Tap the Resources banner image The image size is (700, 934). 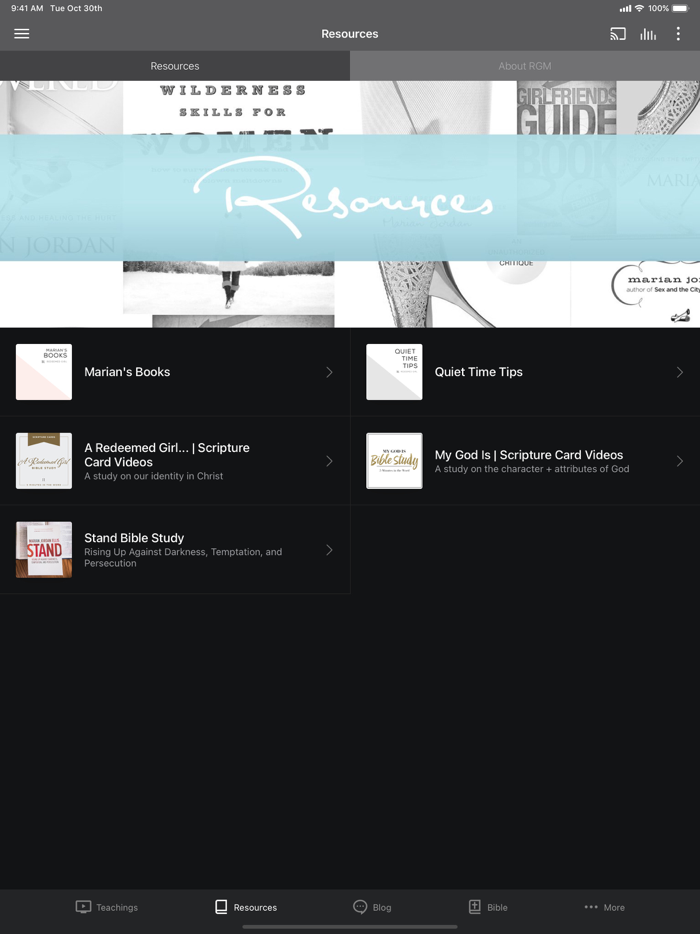350,204
